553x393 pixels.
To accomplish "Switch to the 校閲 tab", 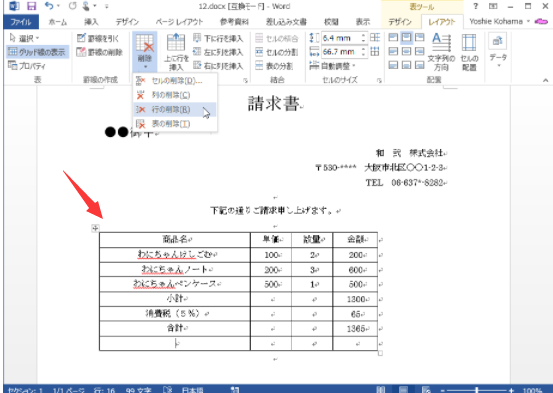I will [331, 22].
